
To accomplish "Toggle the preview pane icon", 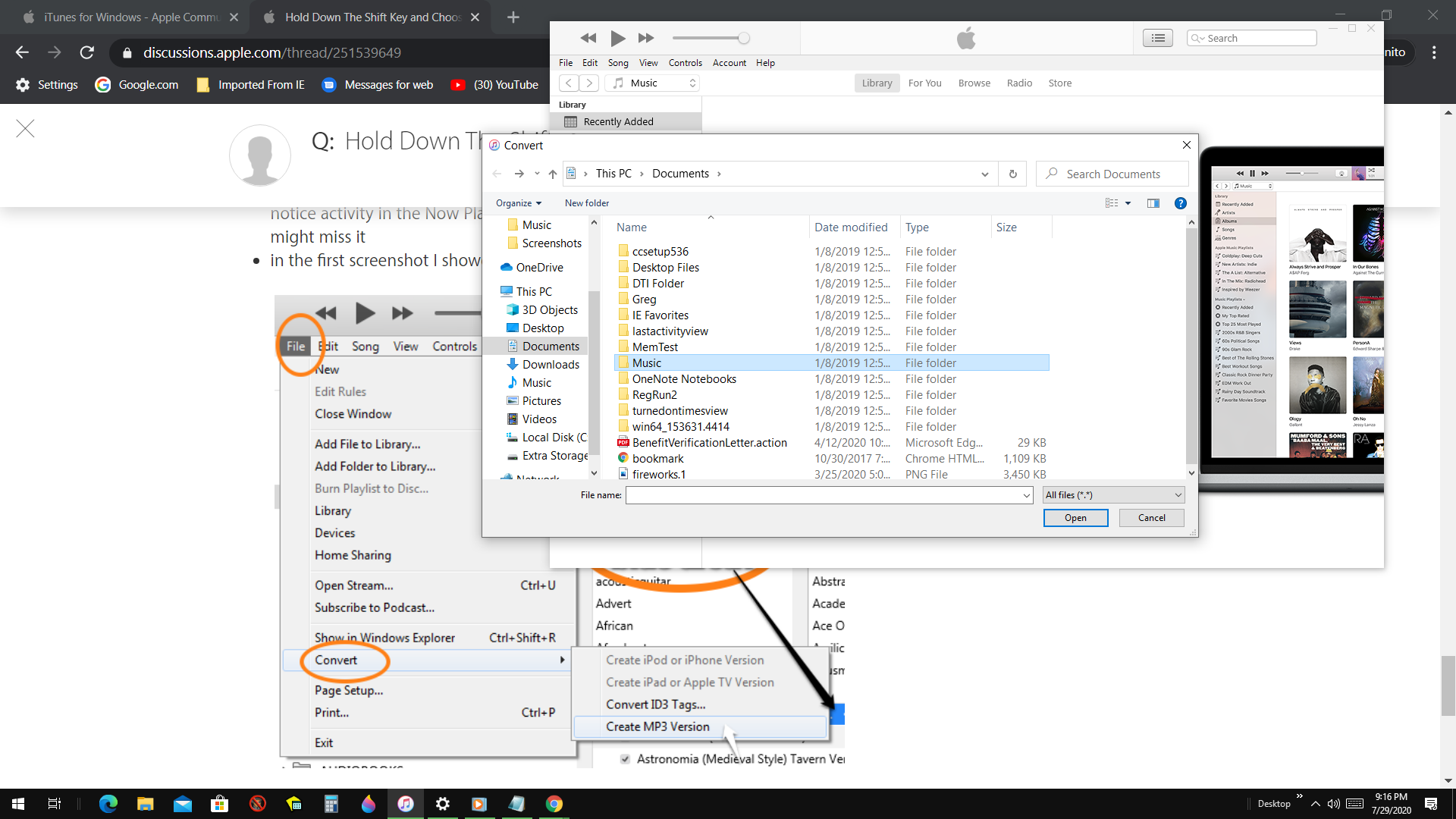I will [x=1153, y=203].
